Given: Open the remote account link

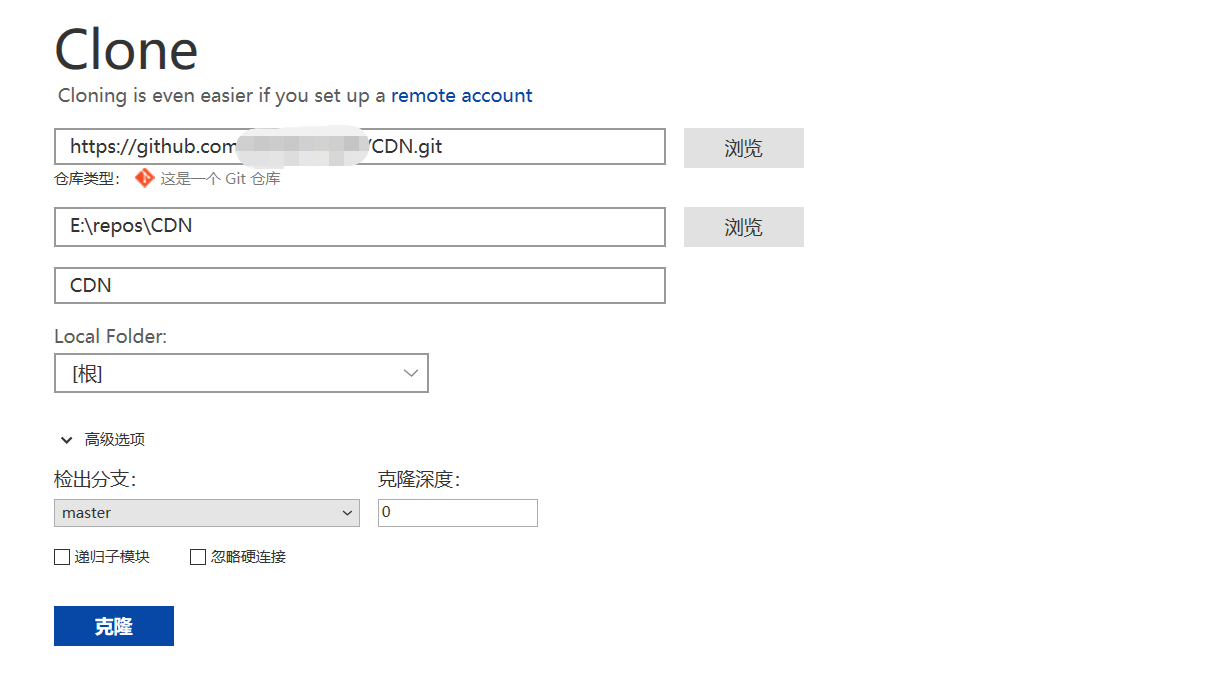Looking at the screenshot, I should (461, 96).
